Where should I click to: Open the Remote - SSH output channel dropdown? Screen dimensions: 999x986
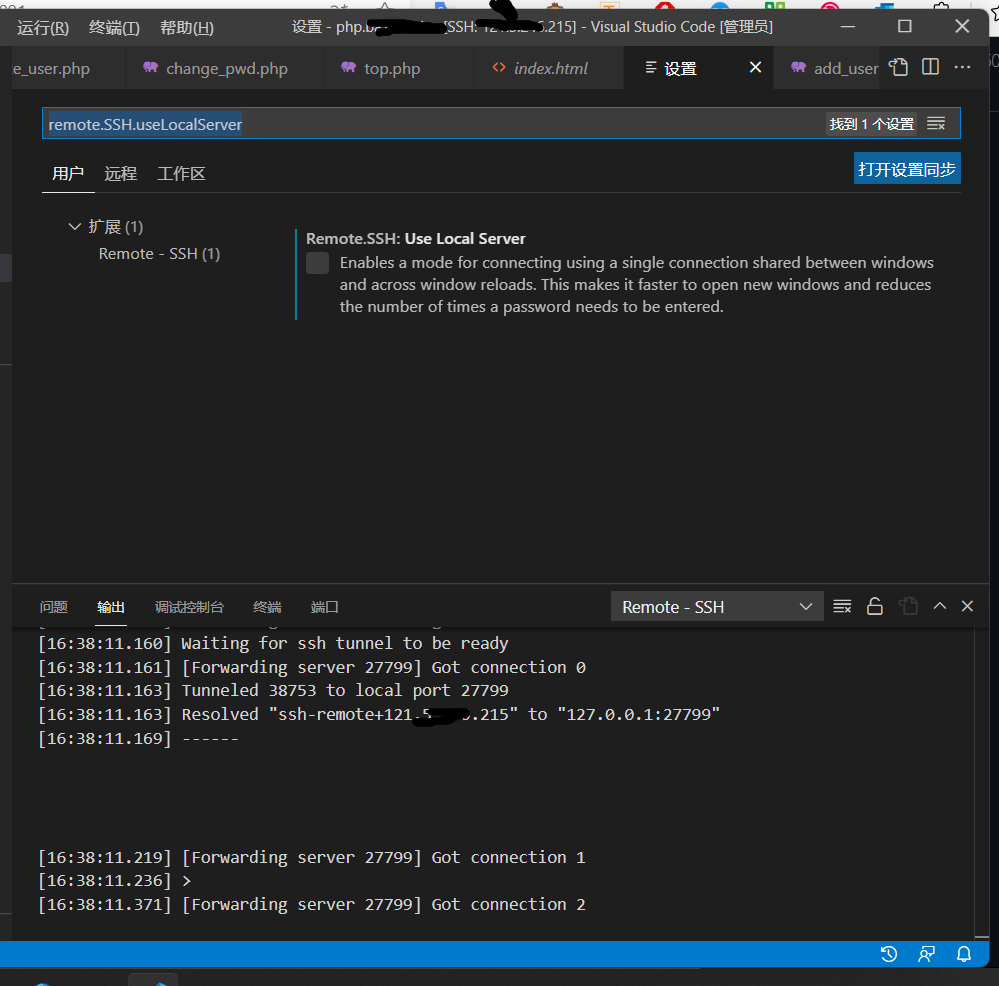(716, 606)
